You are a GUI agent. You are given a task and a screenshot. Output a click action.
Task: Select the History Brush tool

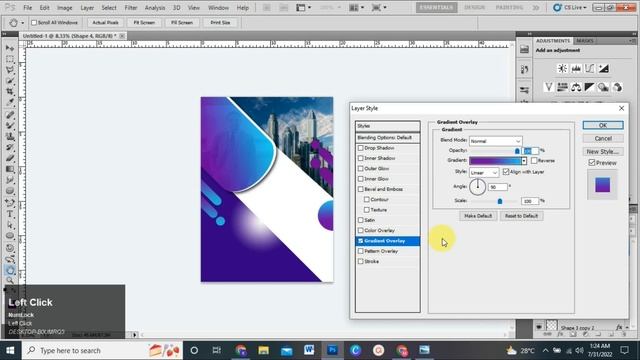click(10, 147)
